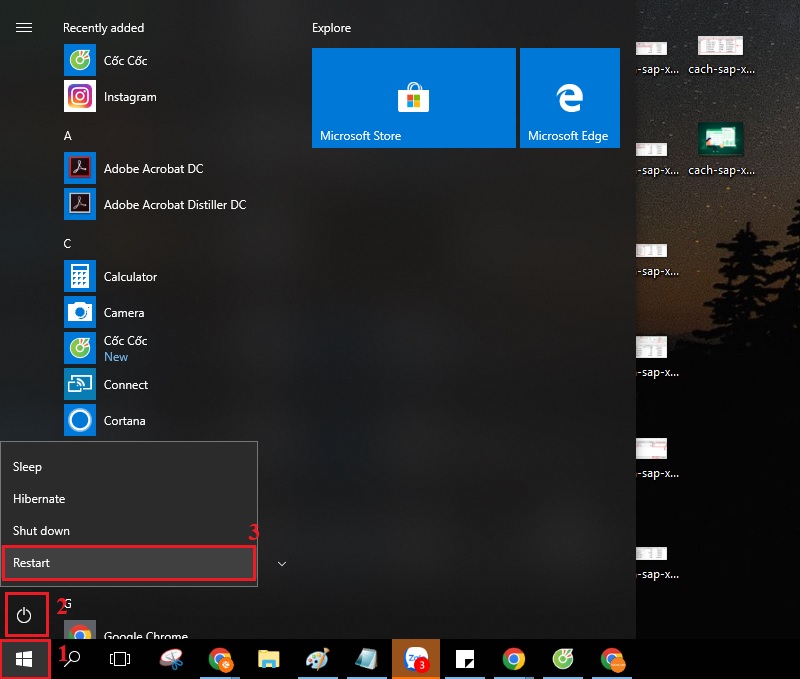Launch the Camera app

tap(124, 313)
